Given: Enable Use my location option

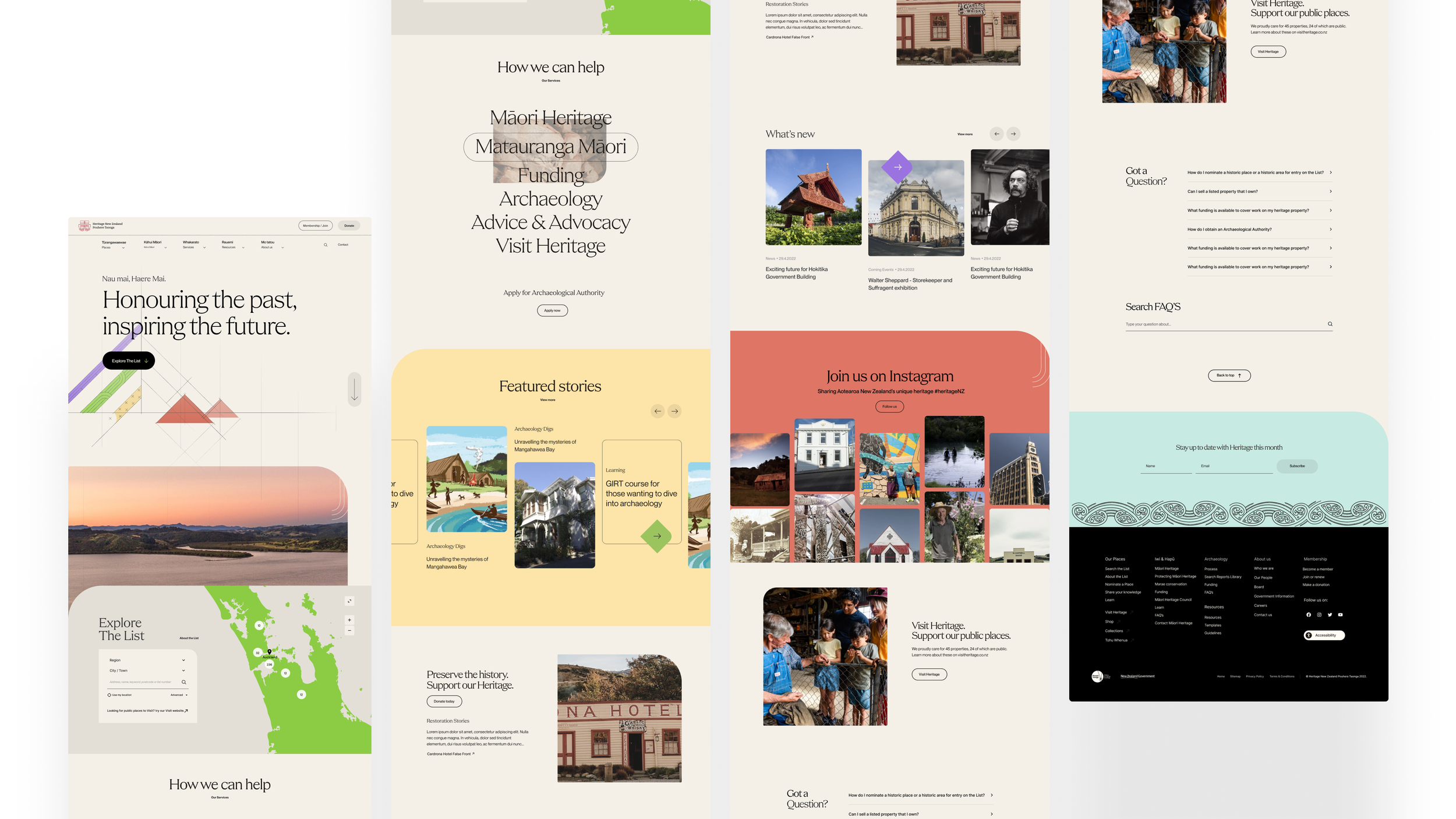Looking at the screenshot, I should click(119, 695).
